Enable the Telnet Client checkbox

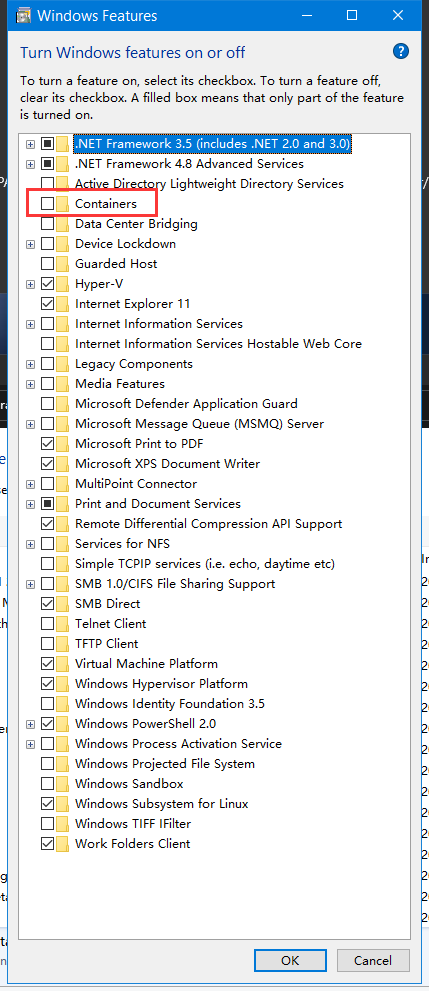pos(47,624)
